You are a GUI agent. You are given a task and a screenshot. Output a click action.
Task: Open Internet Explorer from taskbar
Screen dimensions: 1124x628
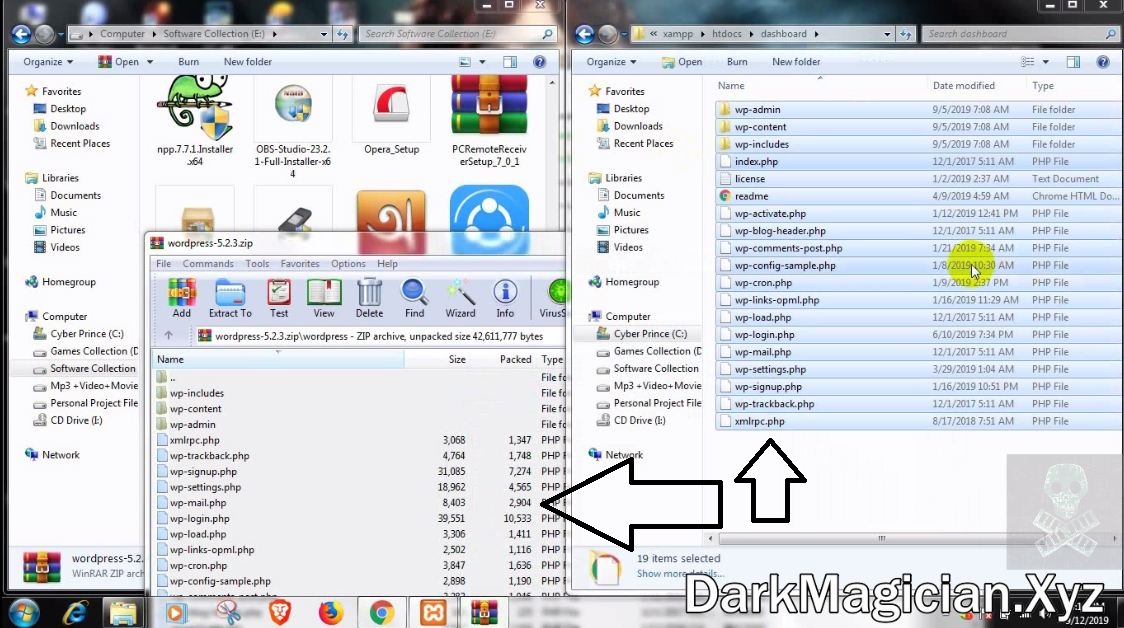(75, 613)
